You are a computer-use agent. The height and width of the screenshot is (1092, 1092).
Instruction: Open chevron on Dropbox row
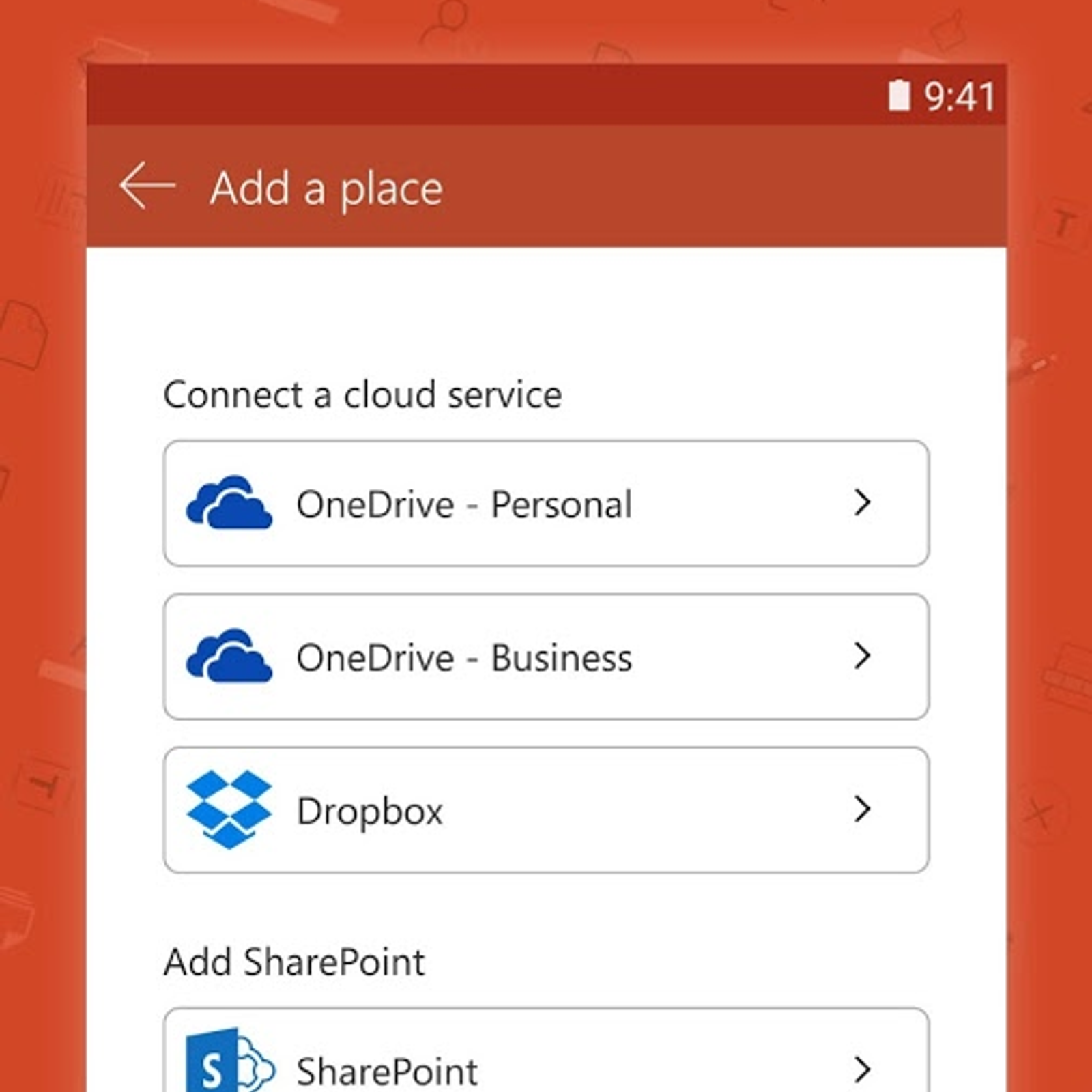click(863, 809)
